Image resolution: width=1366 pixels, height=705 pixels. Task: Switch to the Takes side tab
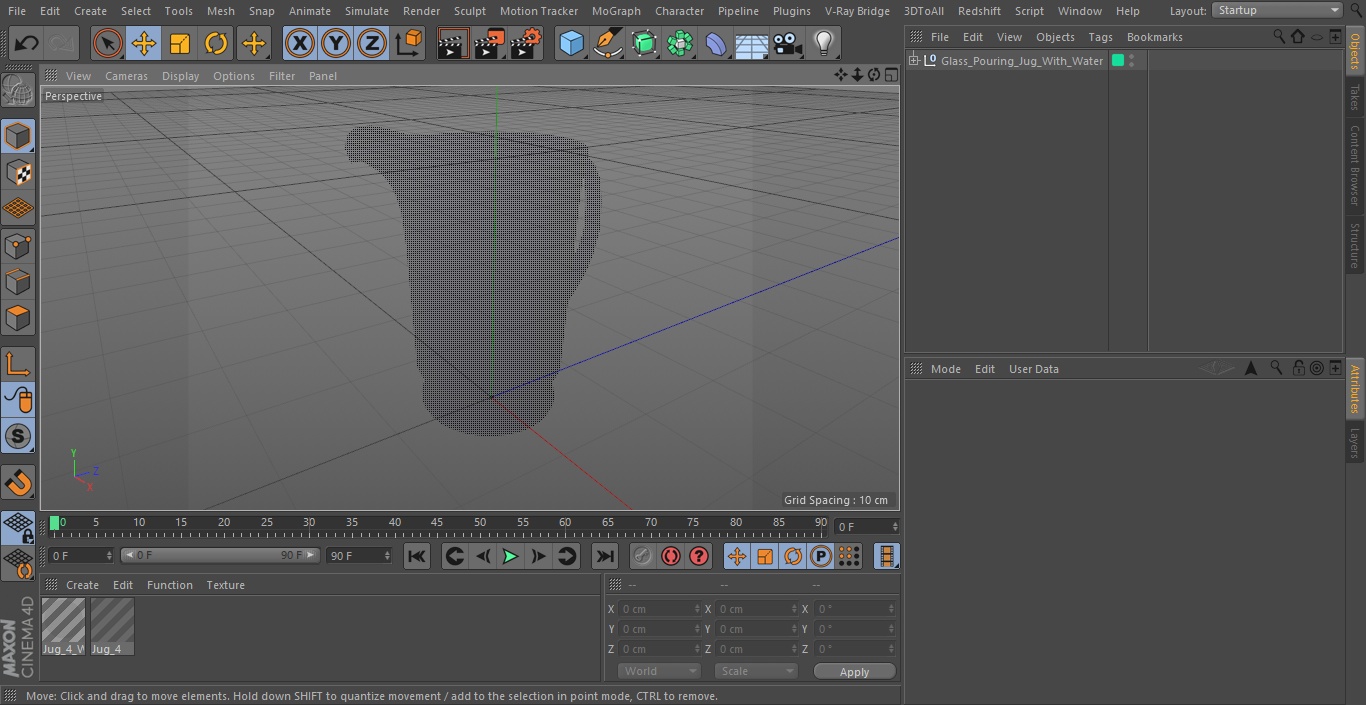coord(1355,97)
